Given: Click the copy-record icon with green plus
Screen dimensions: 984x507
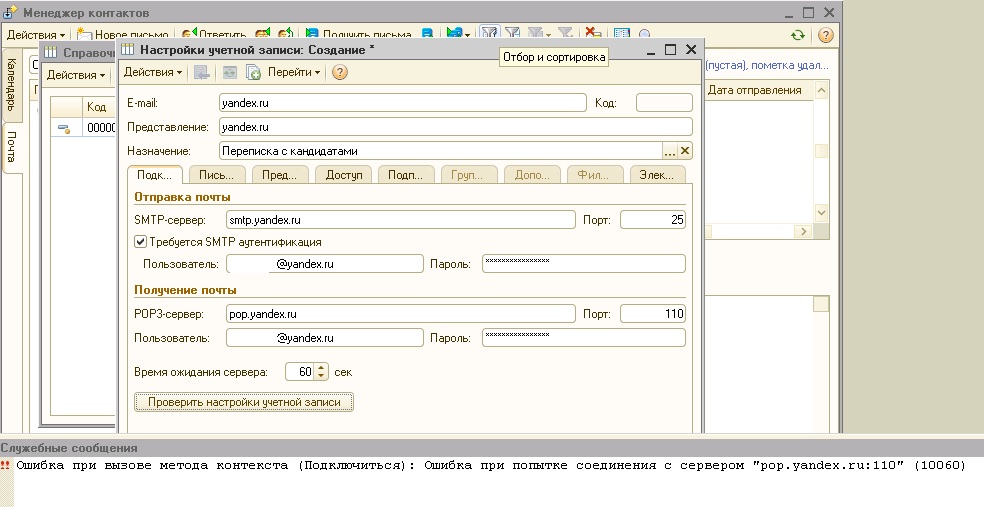Looking at the screenshot, I should [254, 73].
